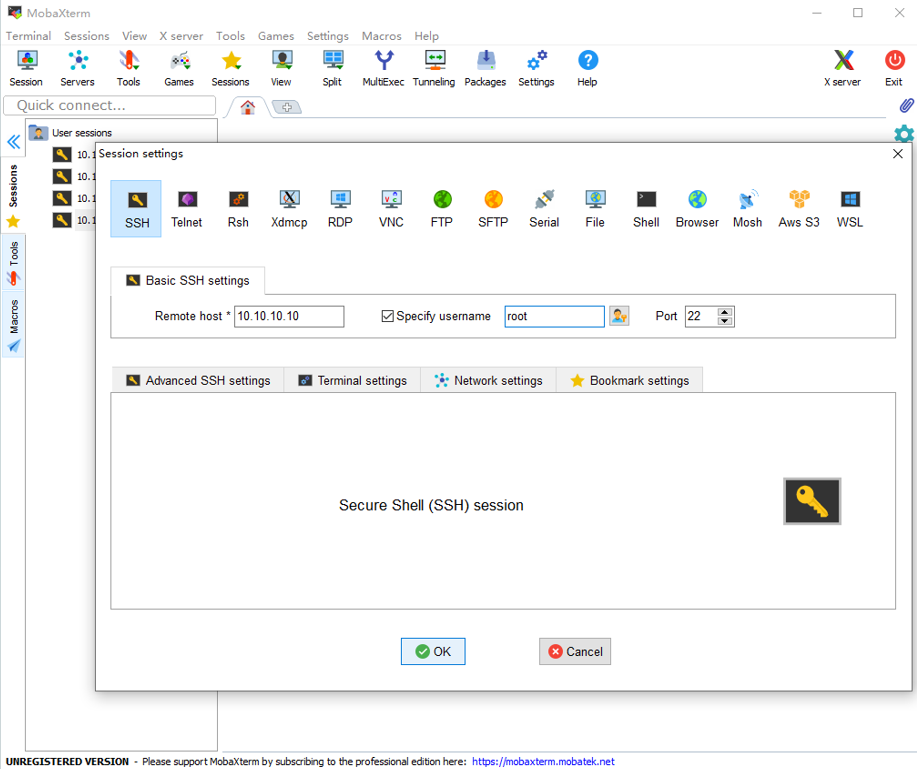917x769 pixels.
Task: Select FTP session type
Action: [x=442, y=209]
